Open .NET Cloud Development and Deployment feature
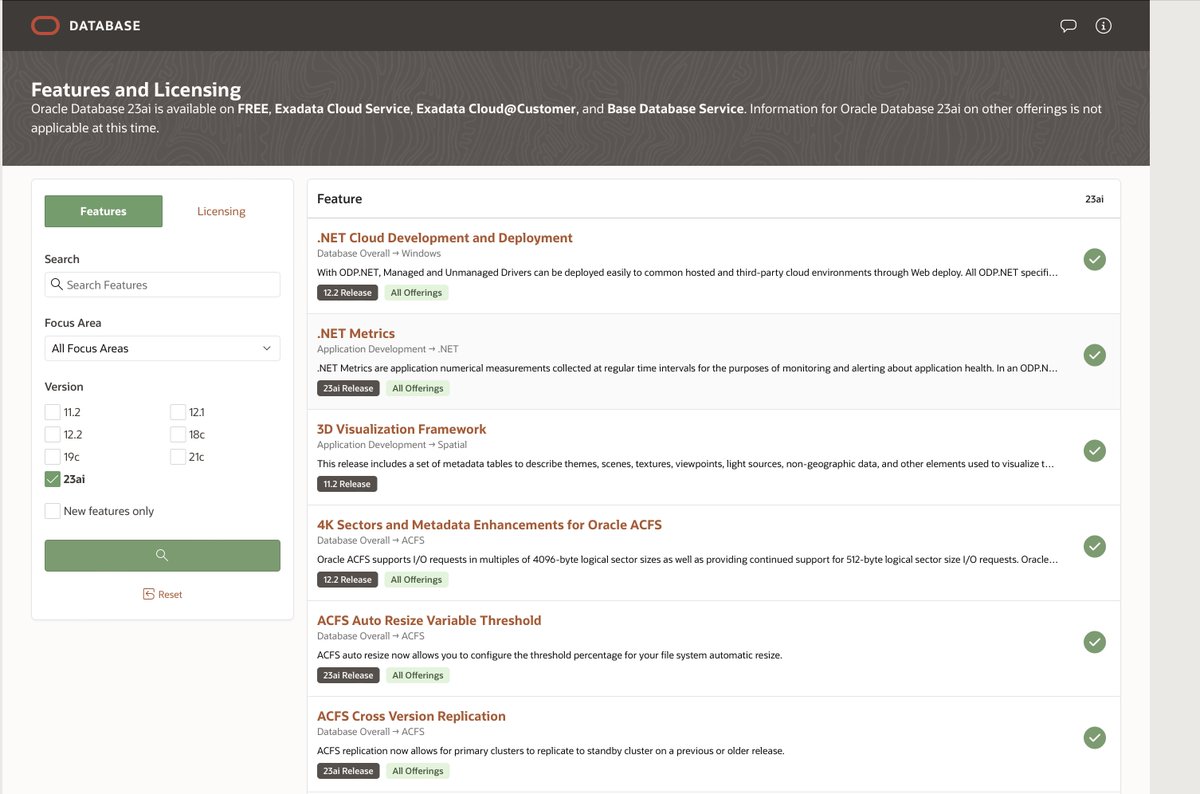 pyautogui.click(x=445, y=238)
